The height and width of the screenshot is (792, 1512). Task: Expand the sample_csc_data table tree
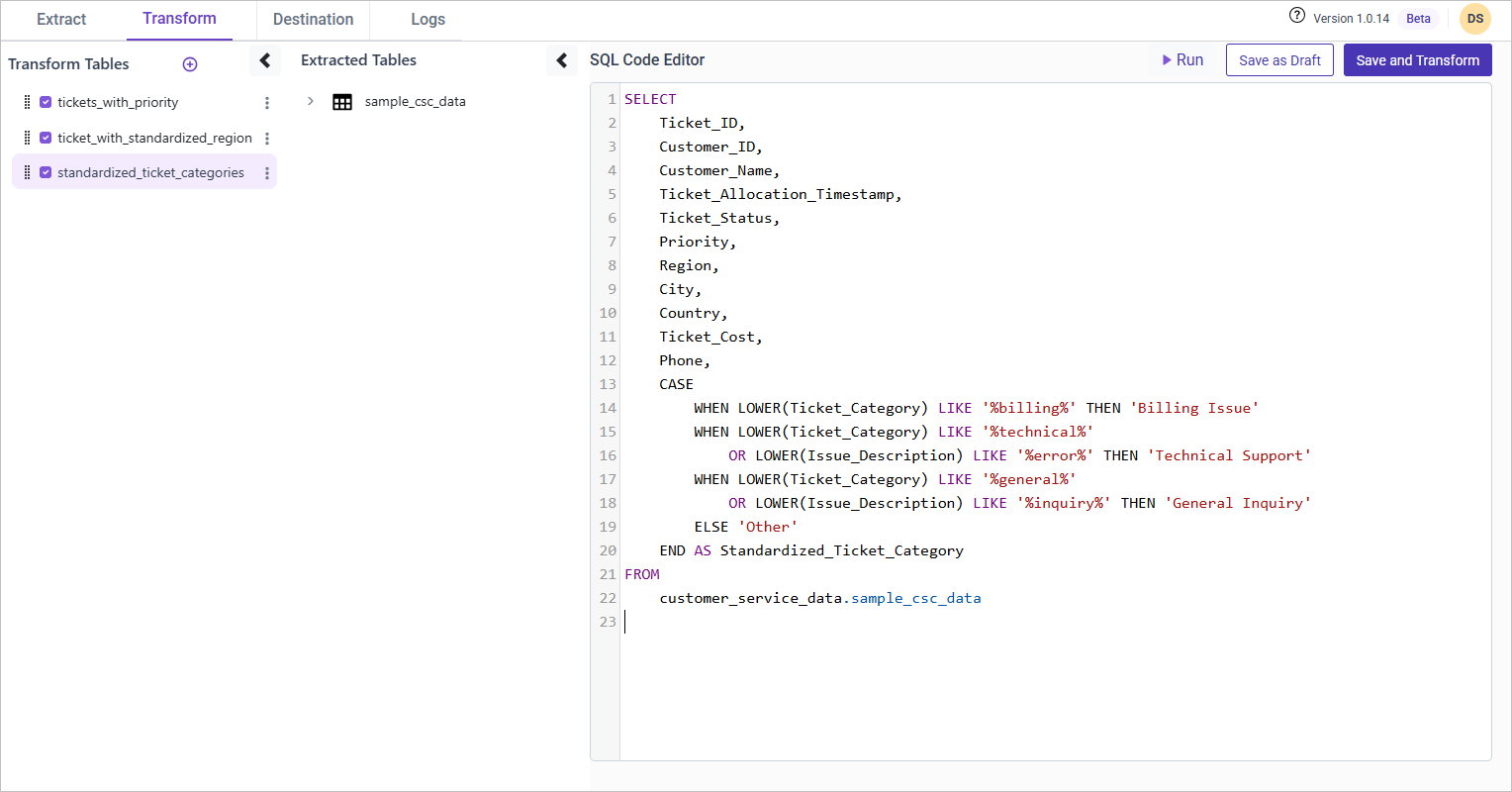click(x=311, y=102)
